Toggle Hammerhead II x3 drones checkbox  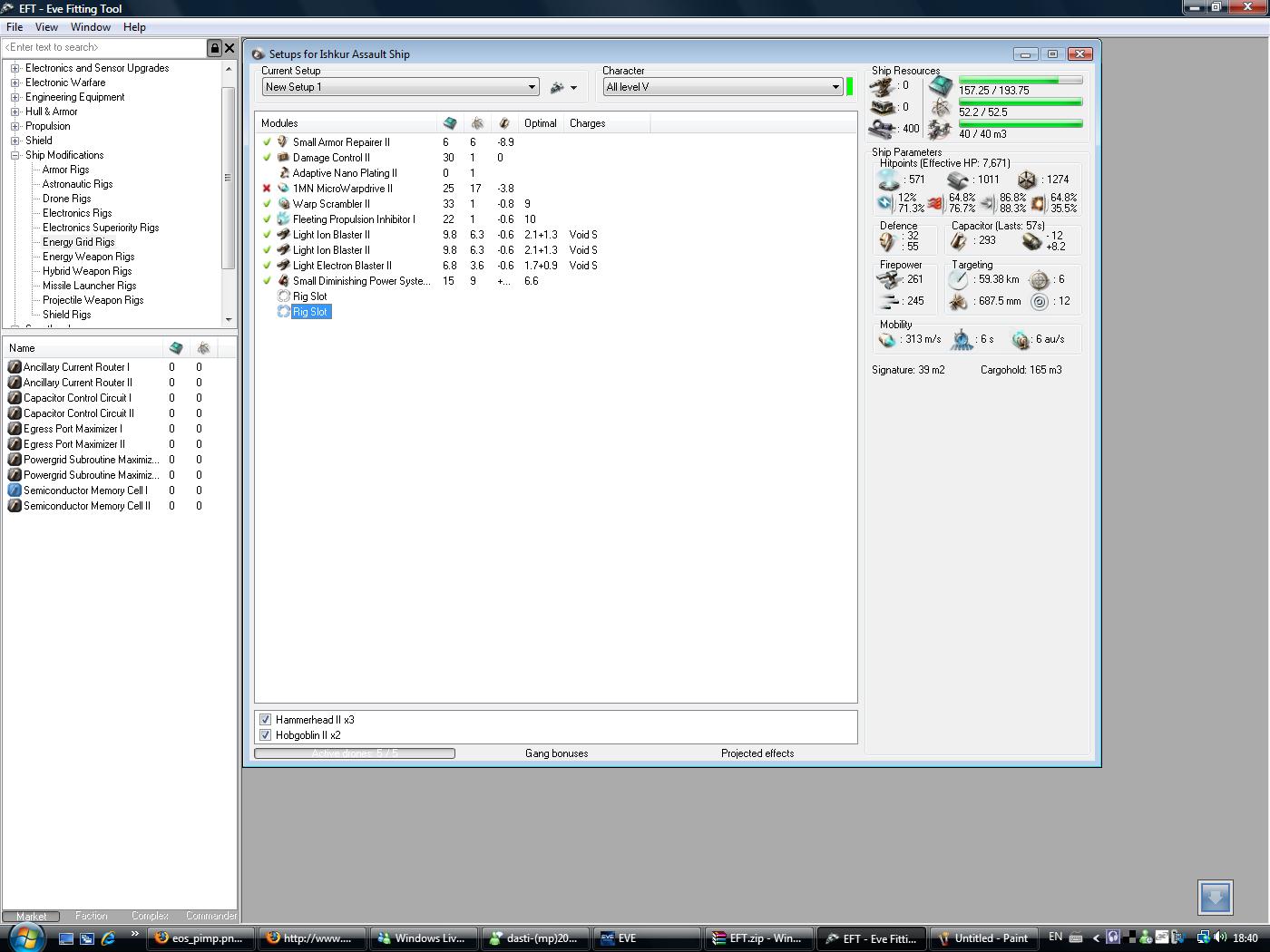[x=265, y=720]
